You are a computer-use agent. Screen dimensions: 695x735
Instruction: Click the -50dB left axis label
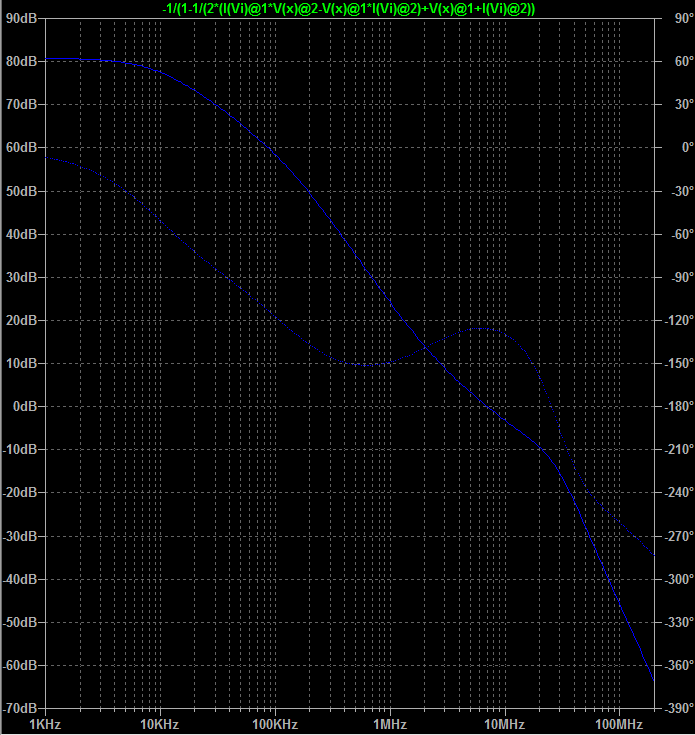[x=20, y=622]
